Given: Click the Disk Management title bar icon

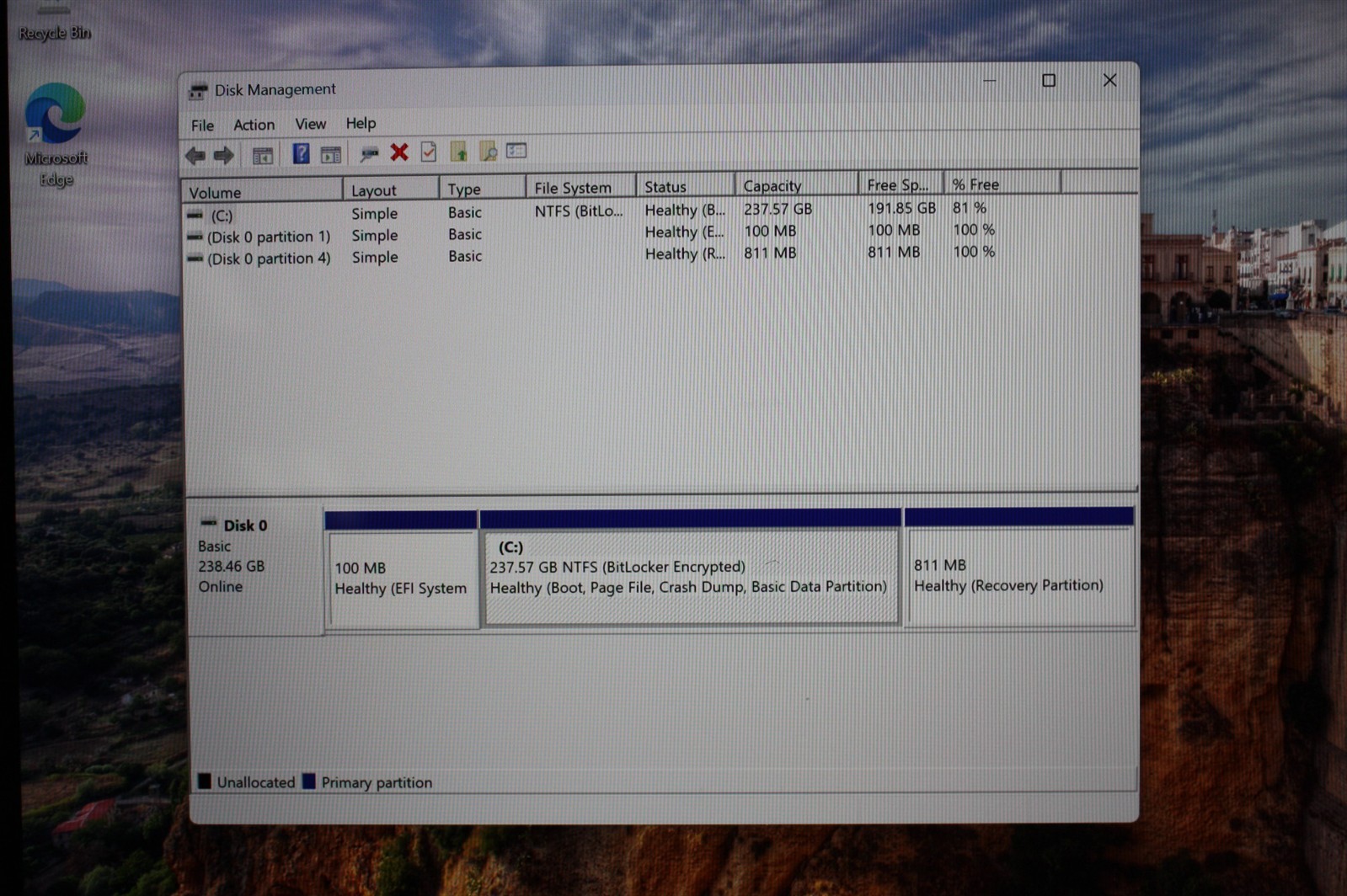Looking at the screenshot, I should point(198,90).
